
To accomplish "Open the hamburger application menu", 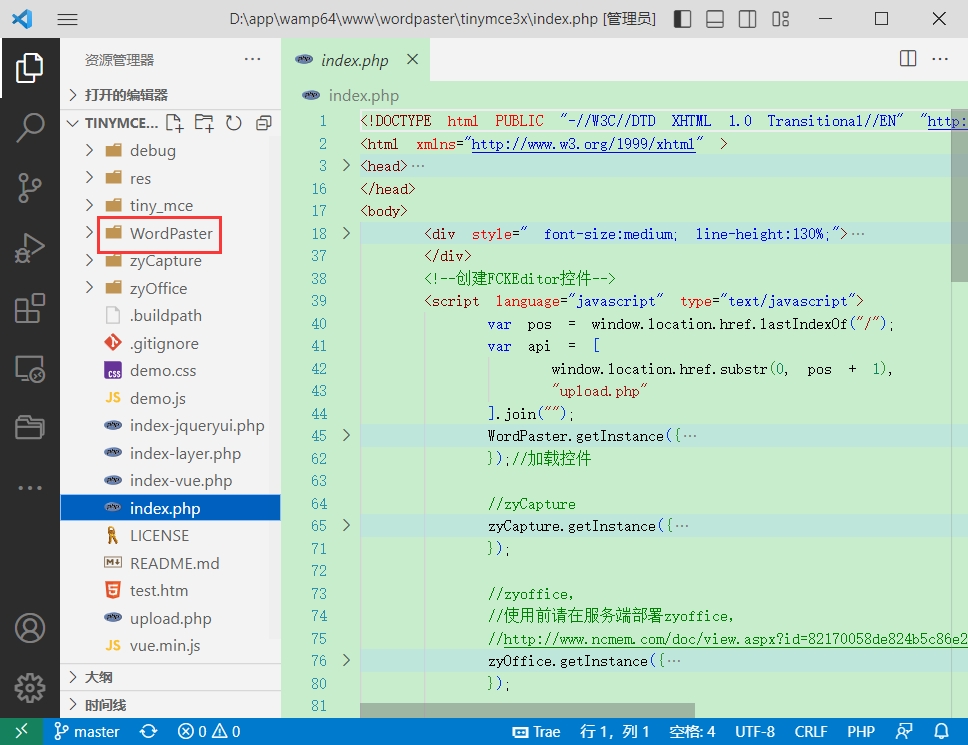I will click(x=67, y=19).
